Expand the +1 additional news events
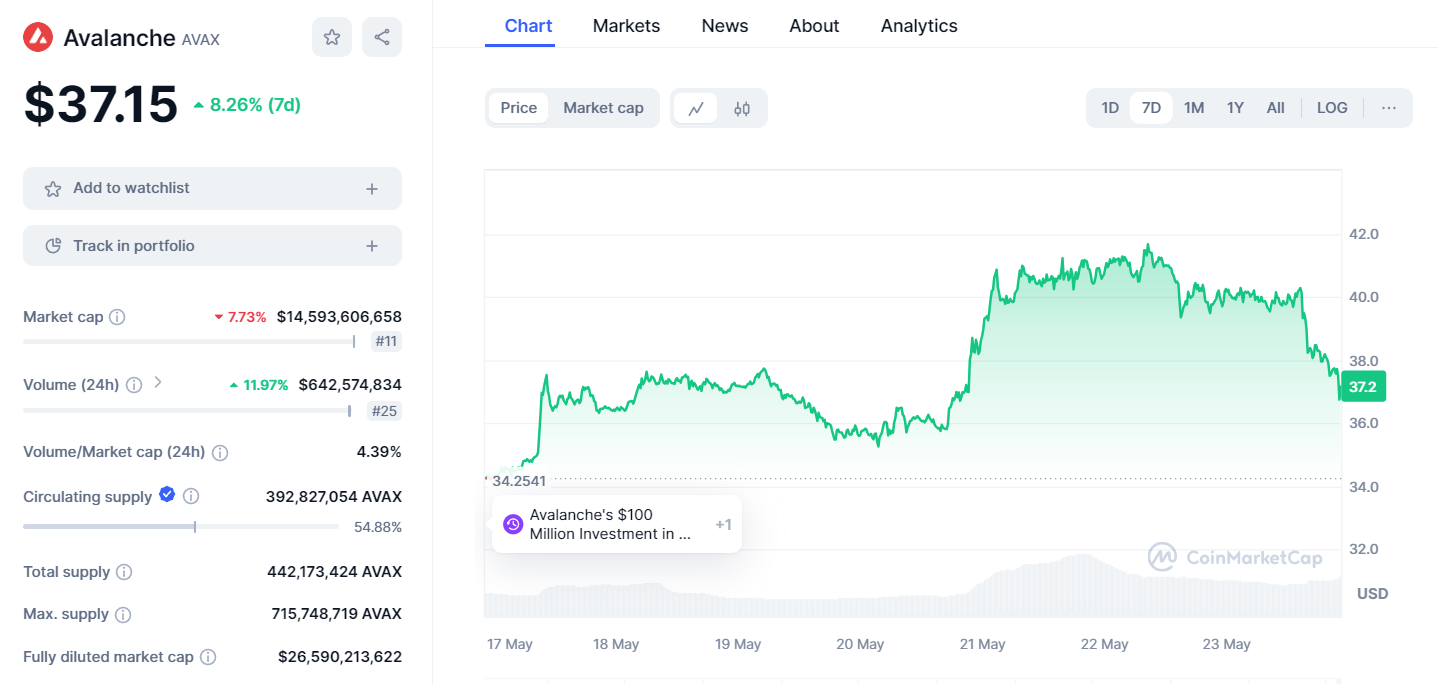 tap(723, 525)
